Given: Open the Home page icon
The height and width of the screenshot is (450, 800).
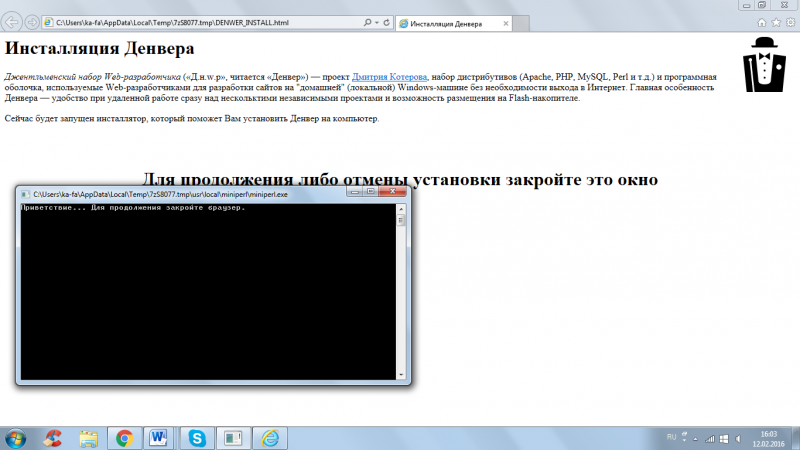Looking at the screenshot, I should tap(762, 22).
